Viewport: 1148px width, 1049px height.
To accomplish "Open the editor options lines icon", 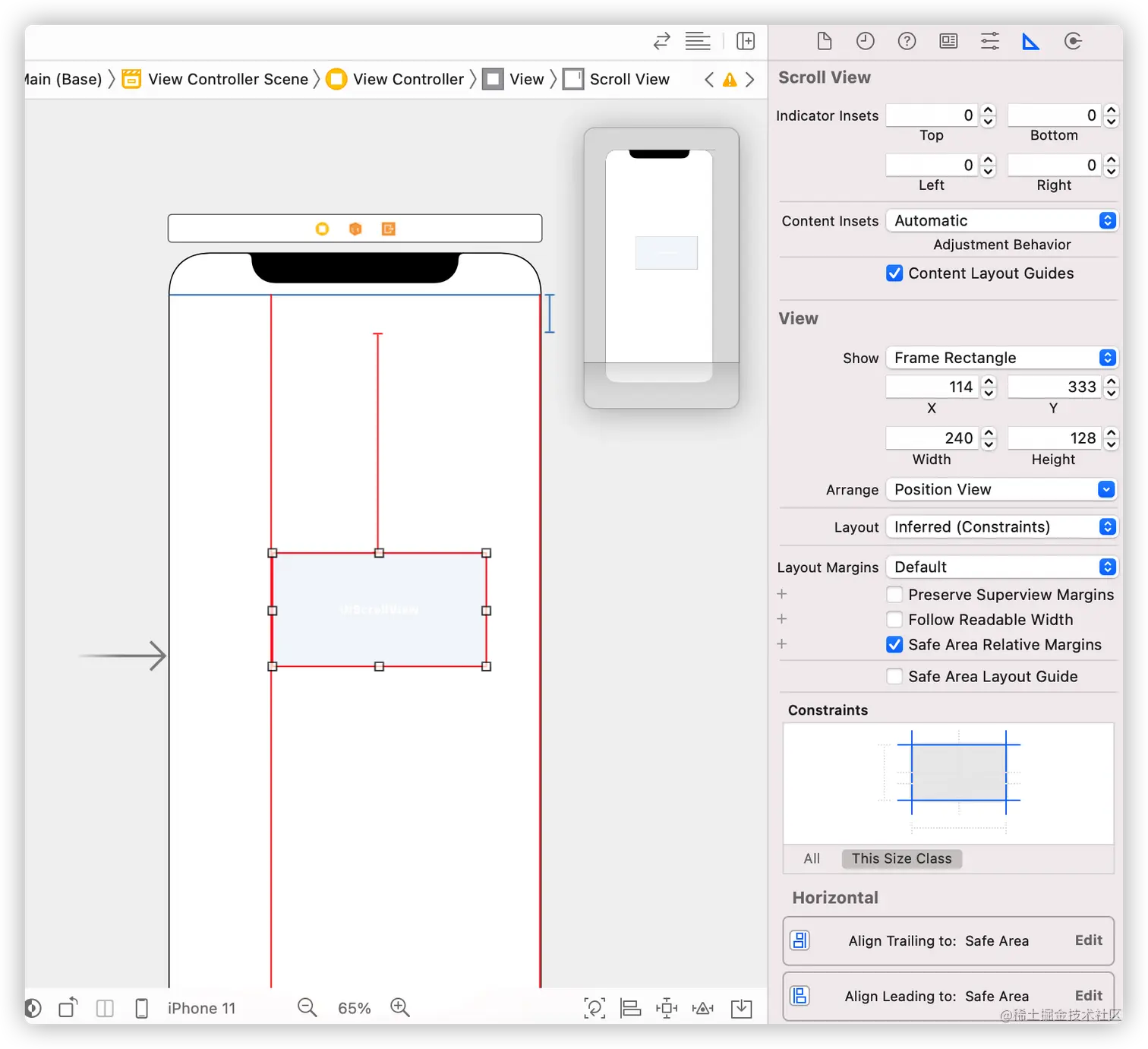I will tap(698, 41).
